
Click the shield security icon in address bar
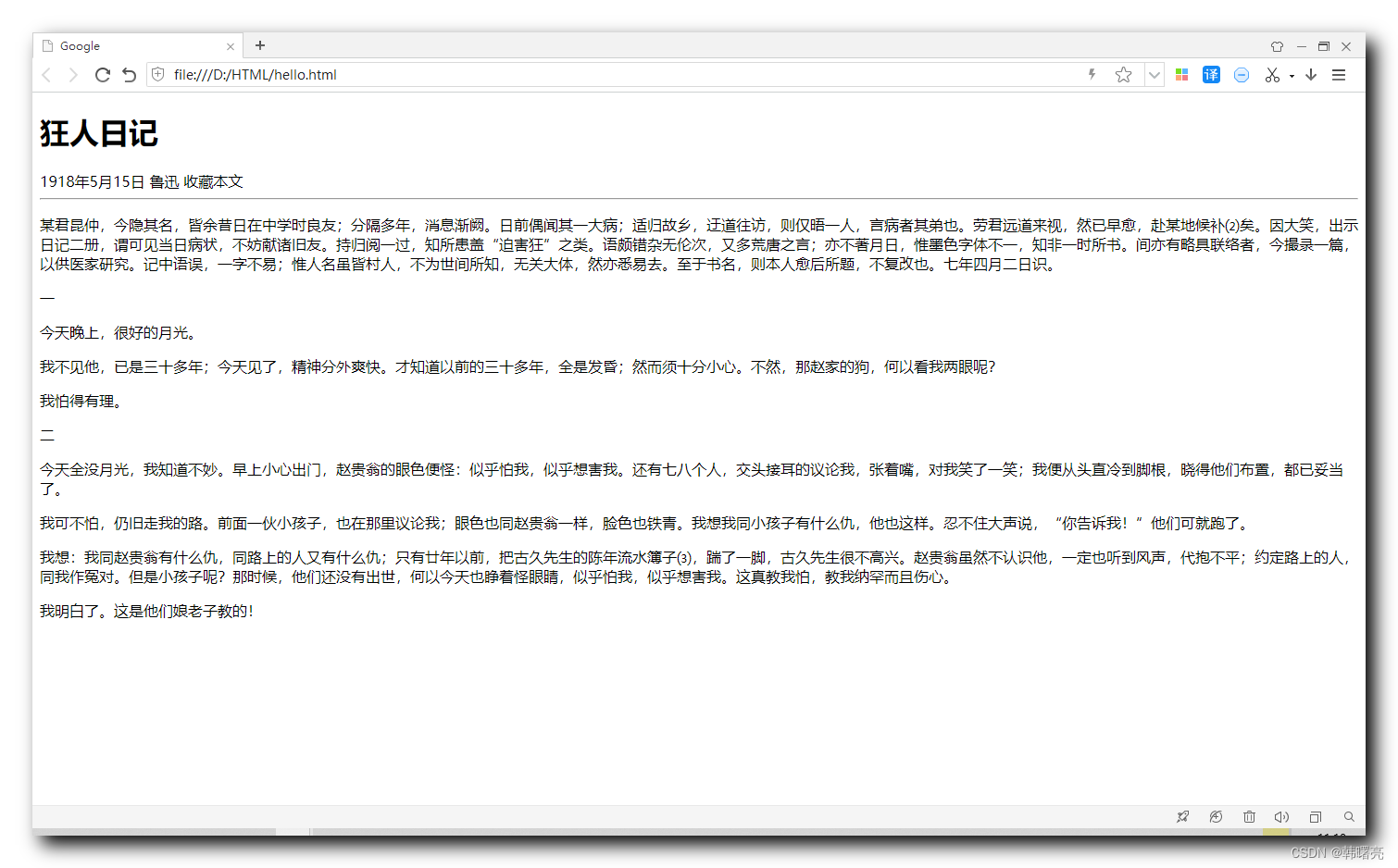click(x=158, y=74)
